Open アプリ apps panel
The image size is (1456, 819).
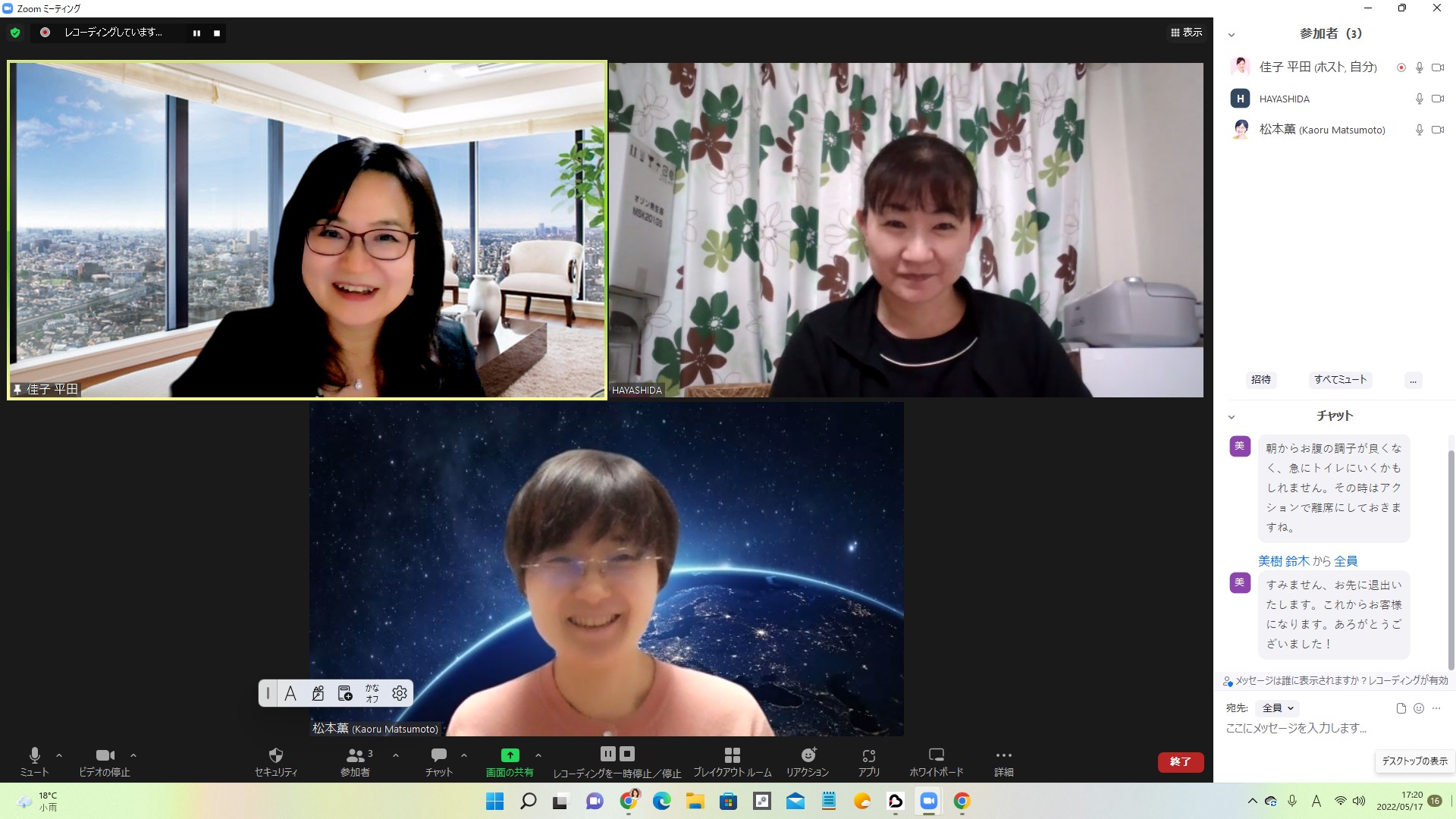tap(869, 761)
